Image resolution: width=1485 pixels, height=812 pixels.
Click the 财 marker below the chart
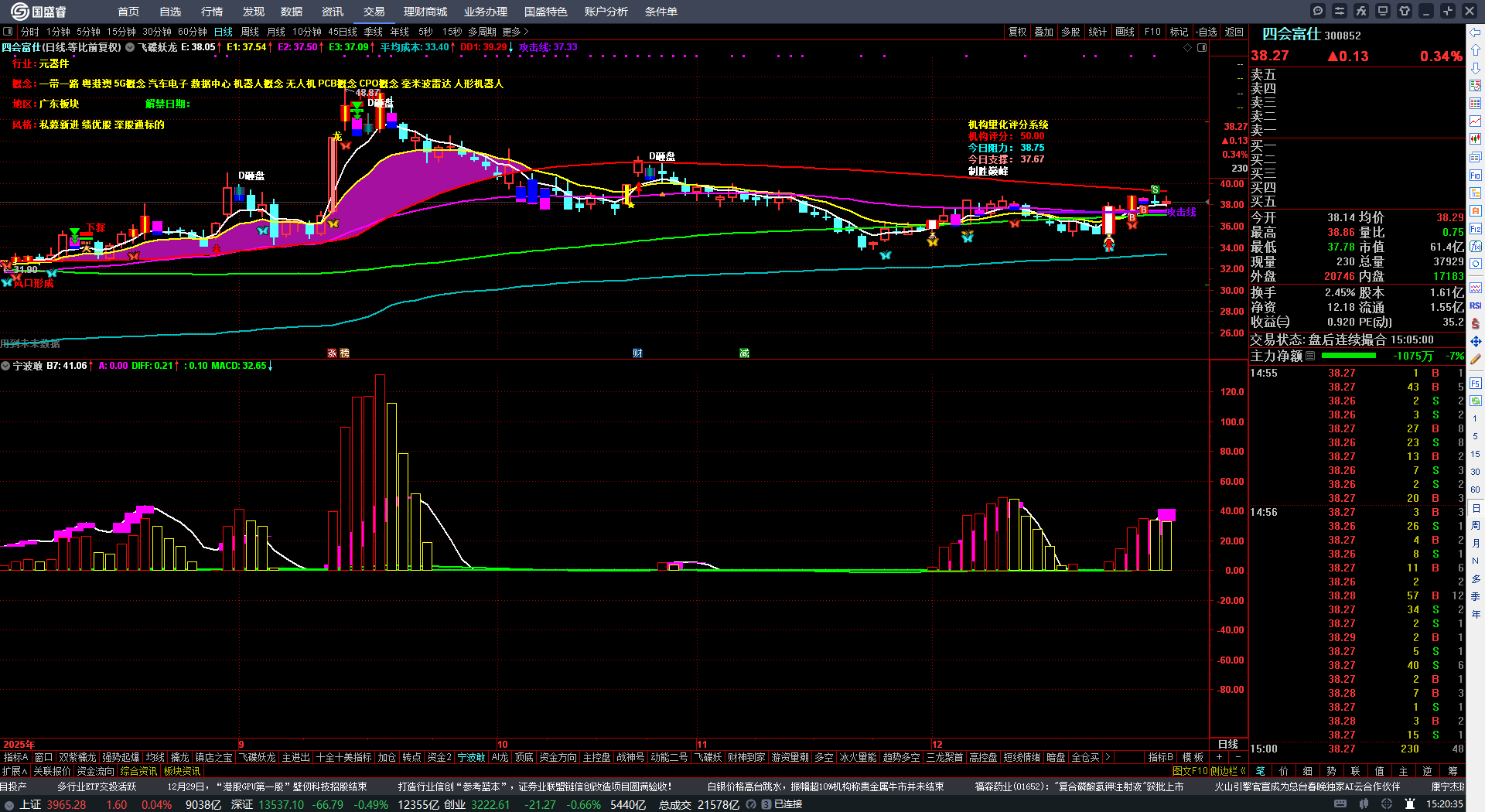[x=637, y=353]
